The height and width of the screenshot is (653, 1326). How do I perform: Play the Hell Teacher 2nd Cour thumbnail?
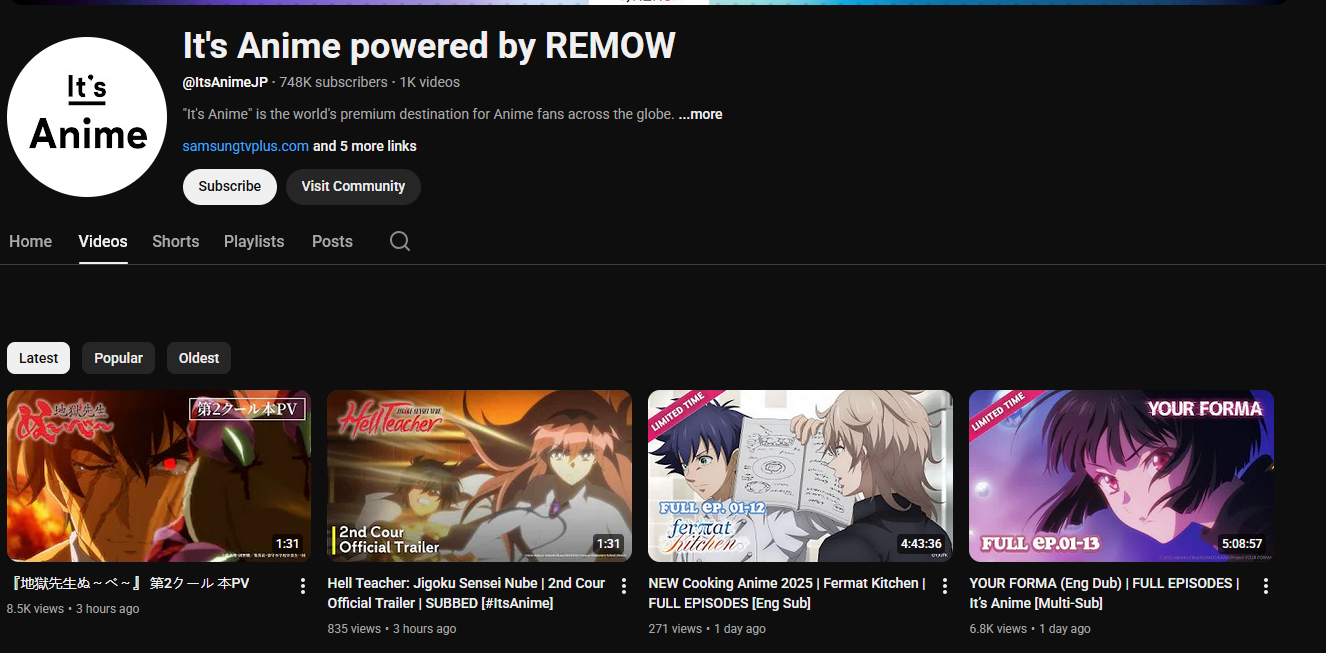click(480, 476)
